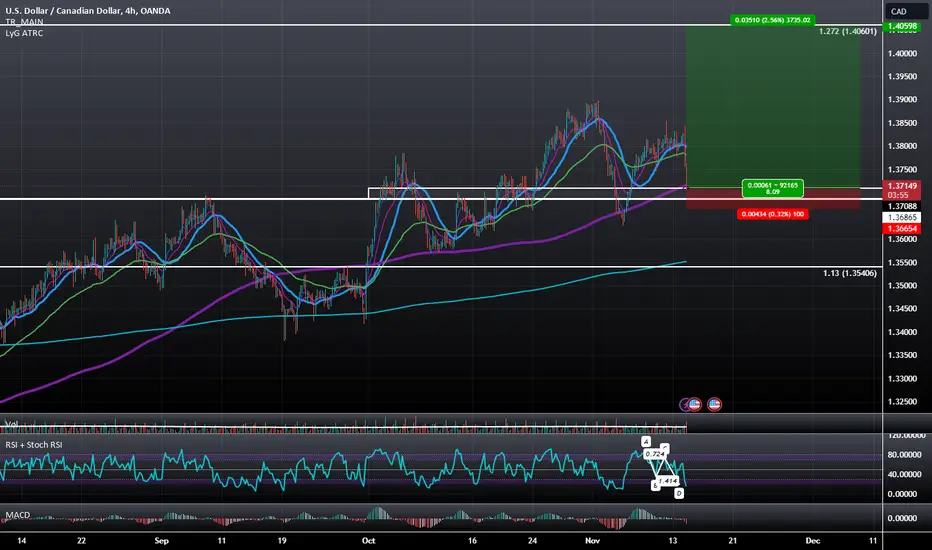This screenshot has width=932, height=550.
Task: Click the green 1.40598 price axis tag
Action: (902, 26)
